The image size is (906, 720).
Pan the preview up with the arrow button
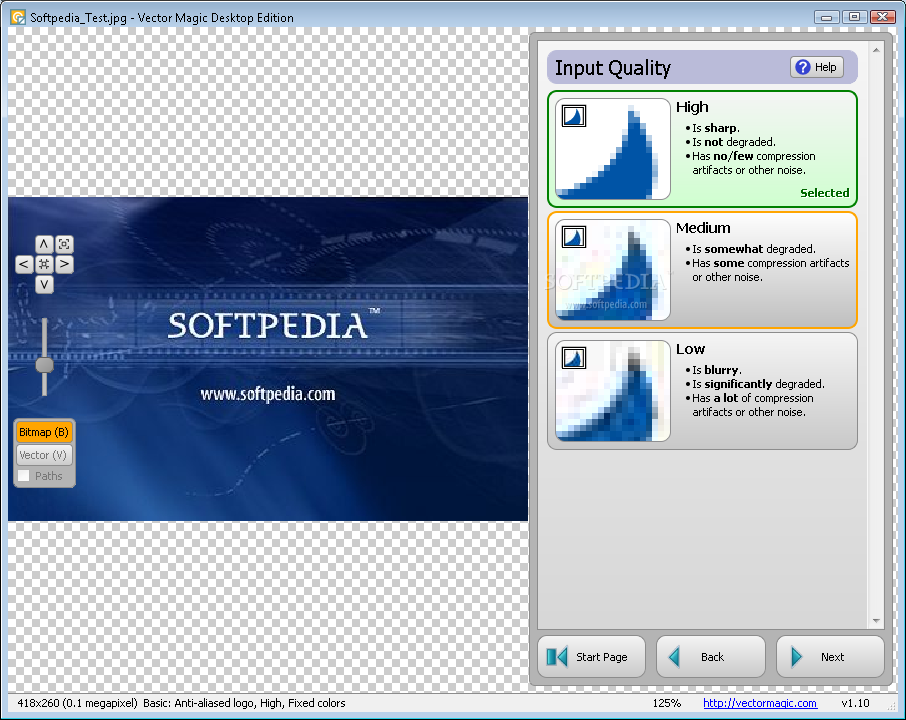click(x=44, y=244)
